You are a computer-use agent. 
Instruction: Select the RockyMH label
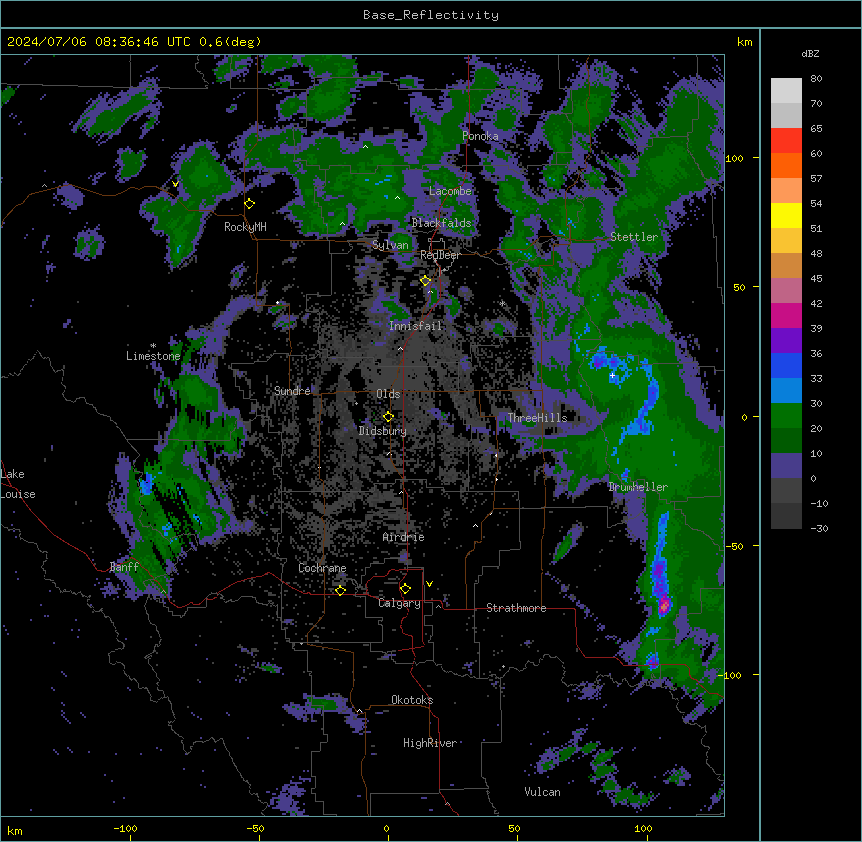coord(245,227)
